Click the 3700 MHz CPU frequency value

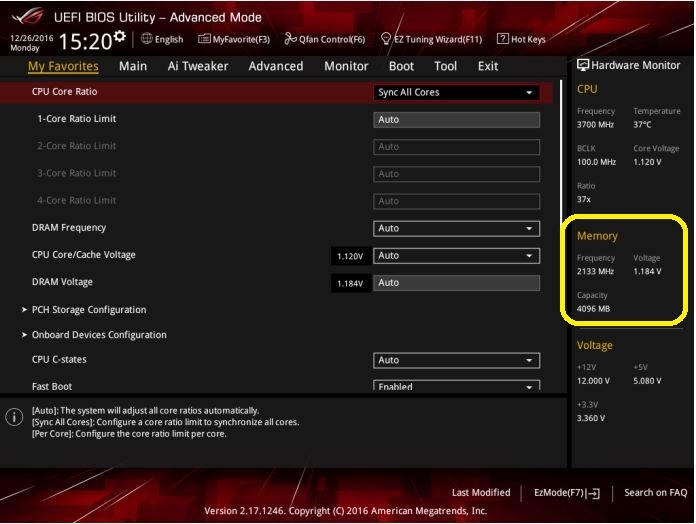595,125
